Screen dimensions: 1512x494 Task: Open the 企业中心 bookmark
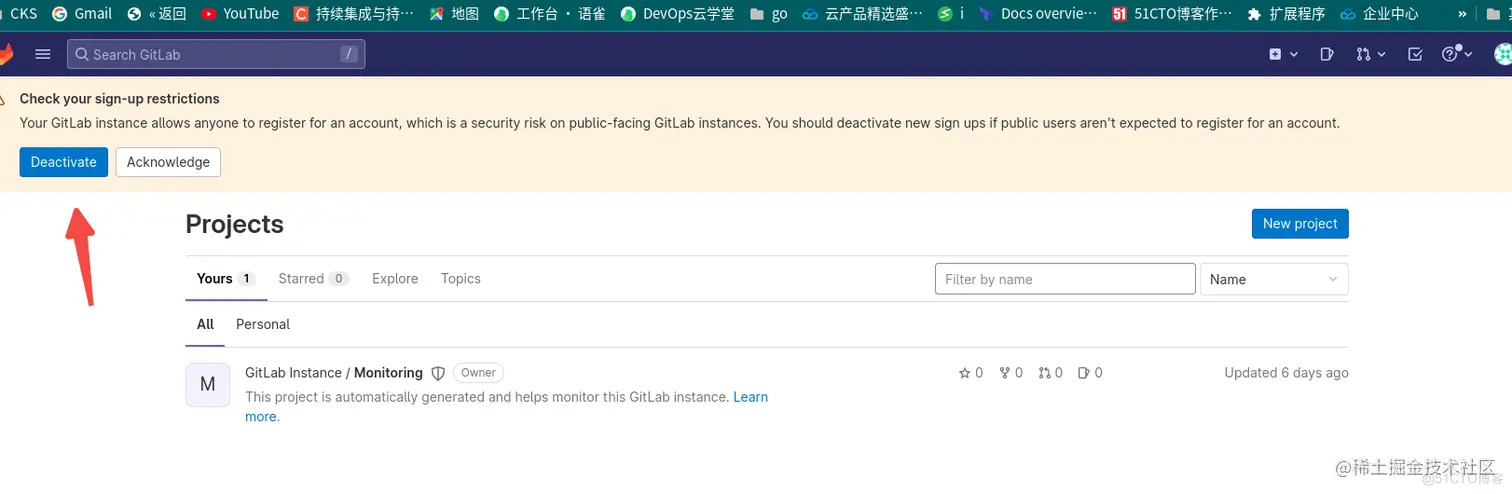(1379, 14)
